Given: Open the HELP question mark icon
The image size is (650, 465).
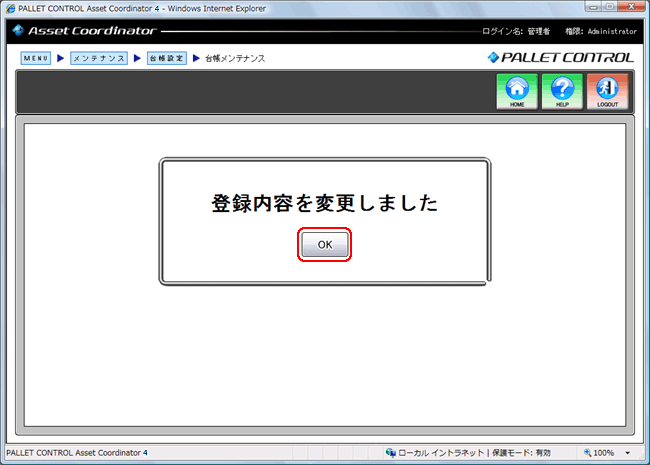Looking at the screenshot, I should pyautogui.click(x=562, y=91).
